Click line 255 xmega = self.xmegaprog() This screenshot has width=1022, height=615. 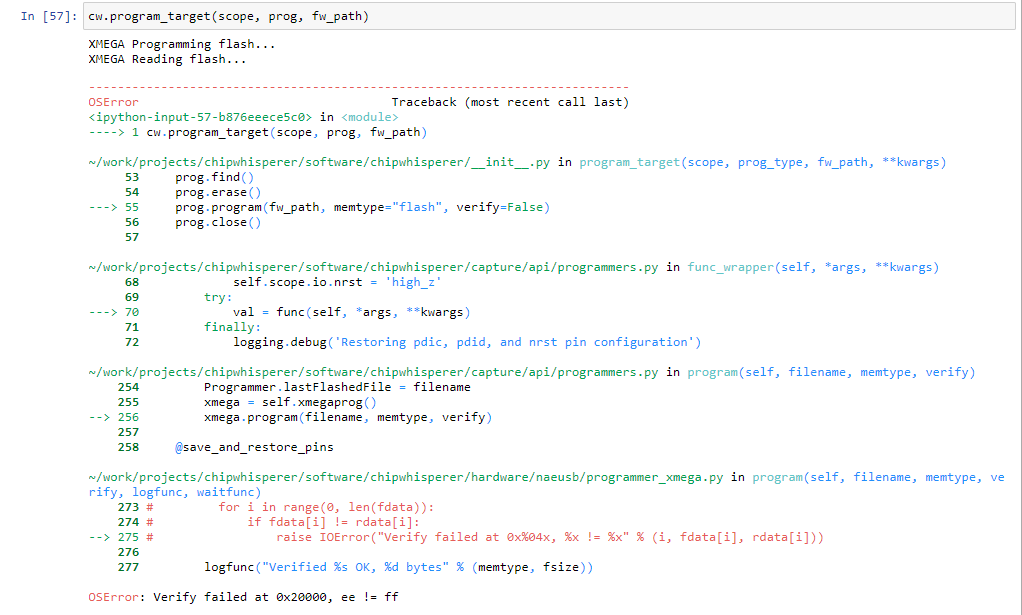[290, 402]
